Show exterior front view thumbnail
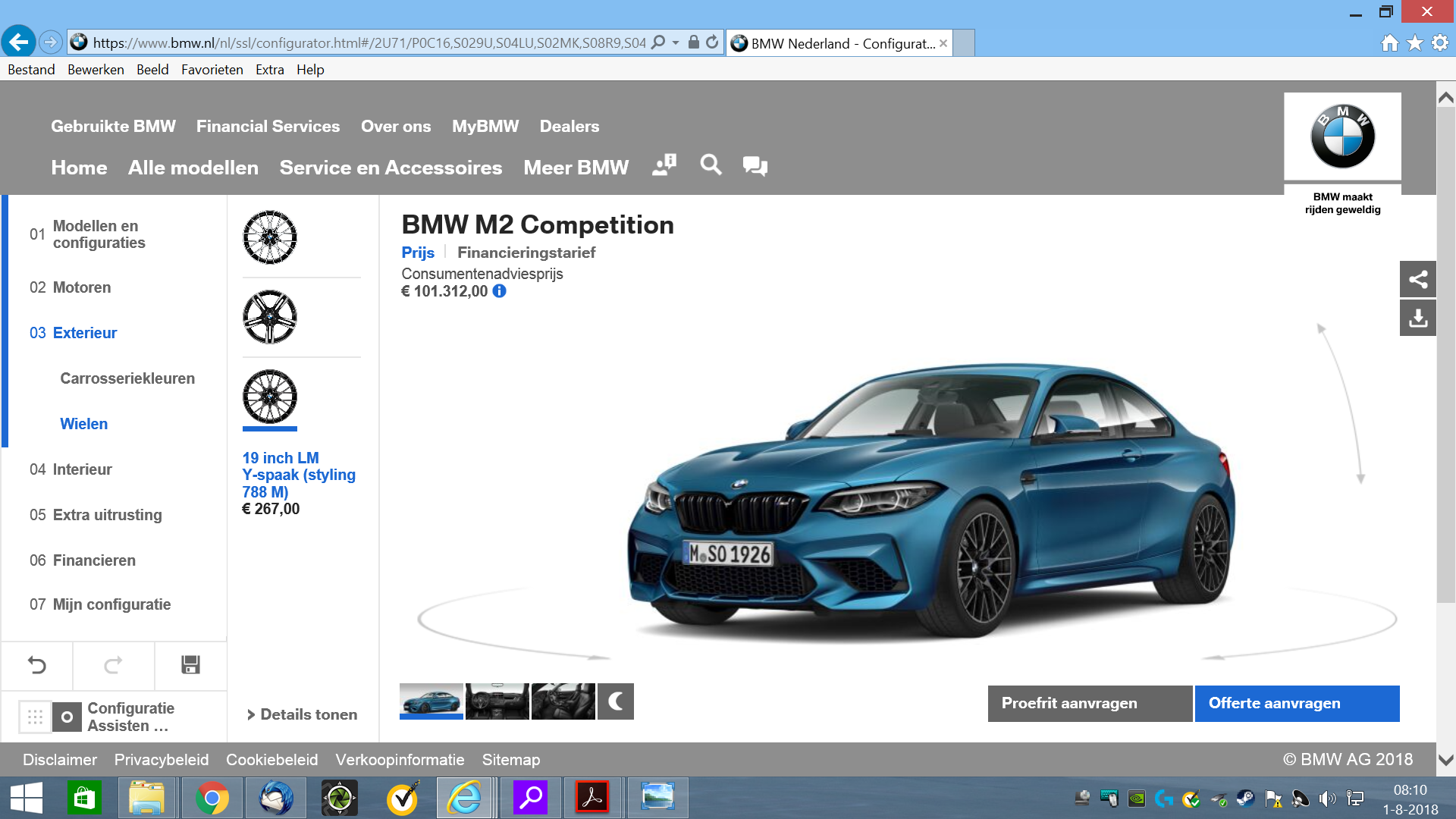 coord(431,701)
